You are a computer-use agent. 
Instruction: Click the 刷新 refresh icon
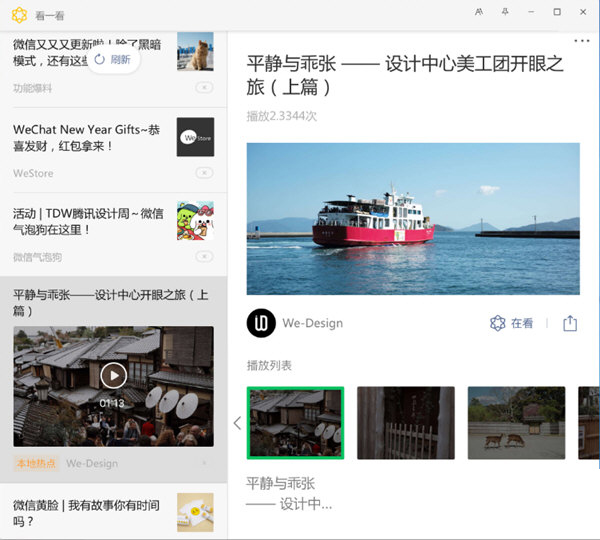(x=99, y=59)
